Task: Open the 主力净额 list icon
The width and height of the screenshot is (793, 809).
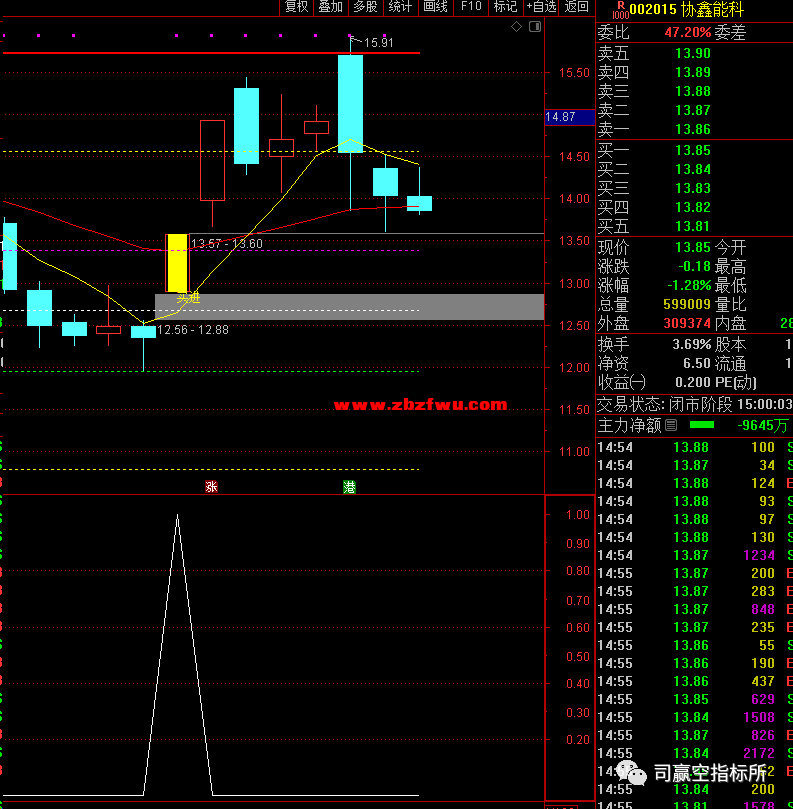Action: (671, 425)
